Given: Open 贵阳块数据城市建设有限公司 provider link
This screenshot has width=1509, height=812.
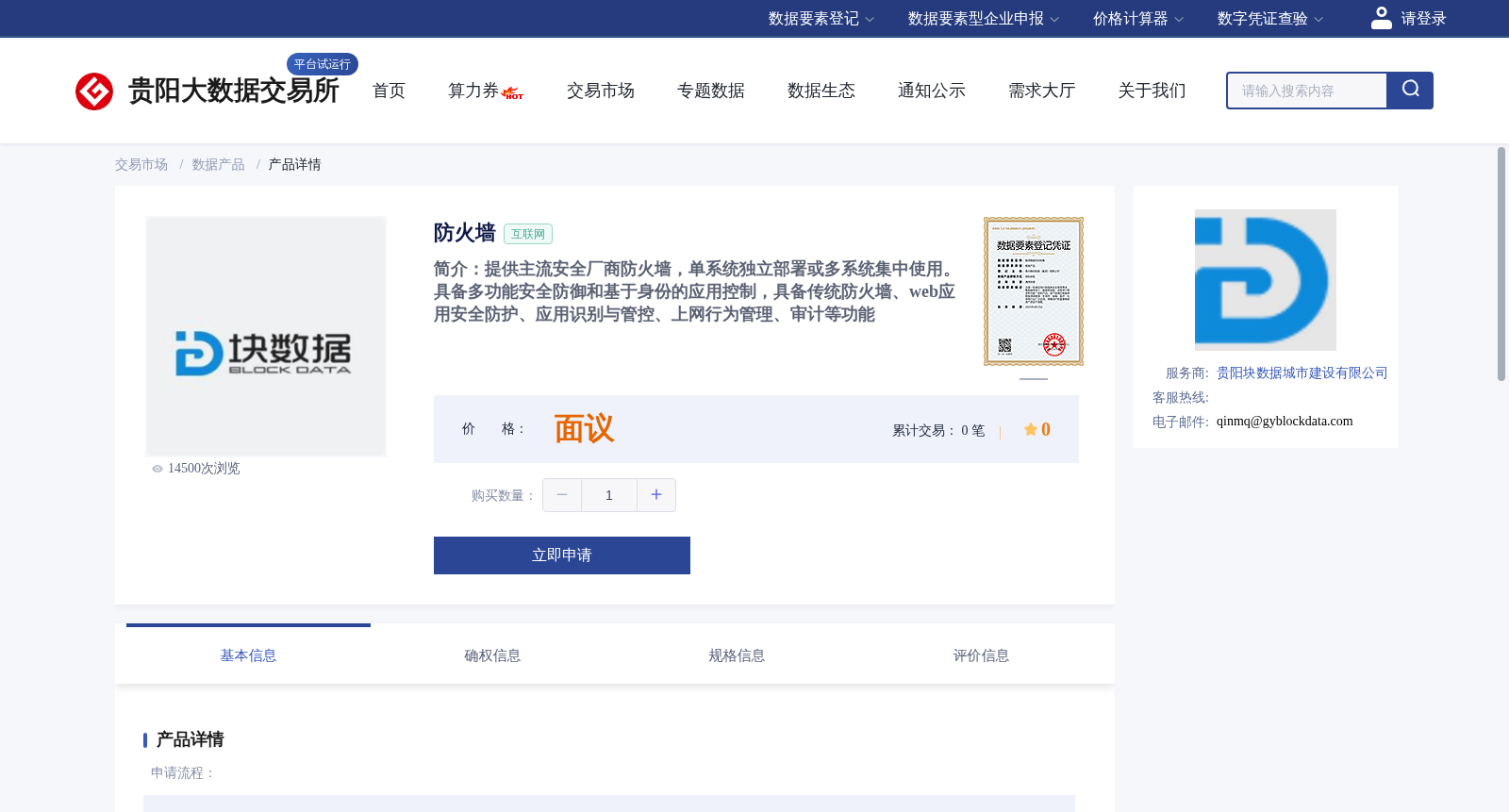Looking at the screenshot, I should [x=1302, y=373].
